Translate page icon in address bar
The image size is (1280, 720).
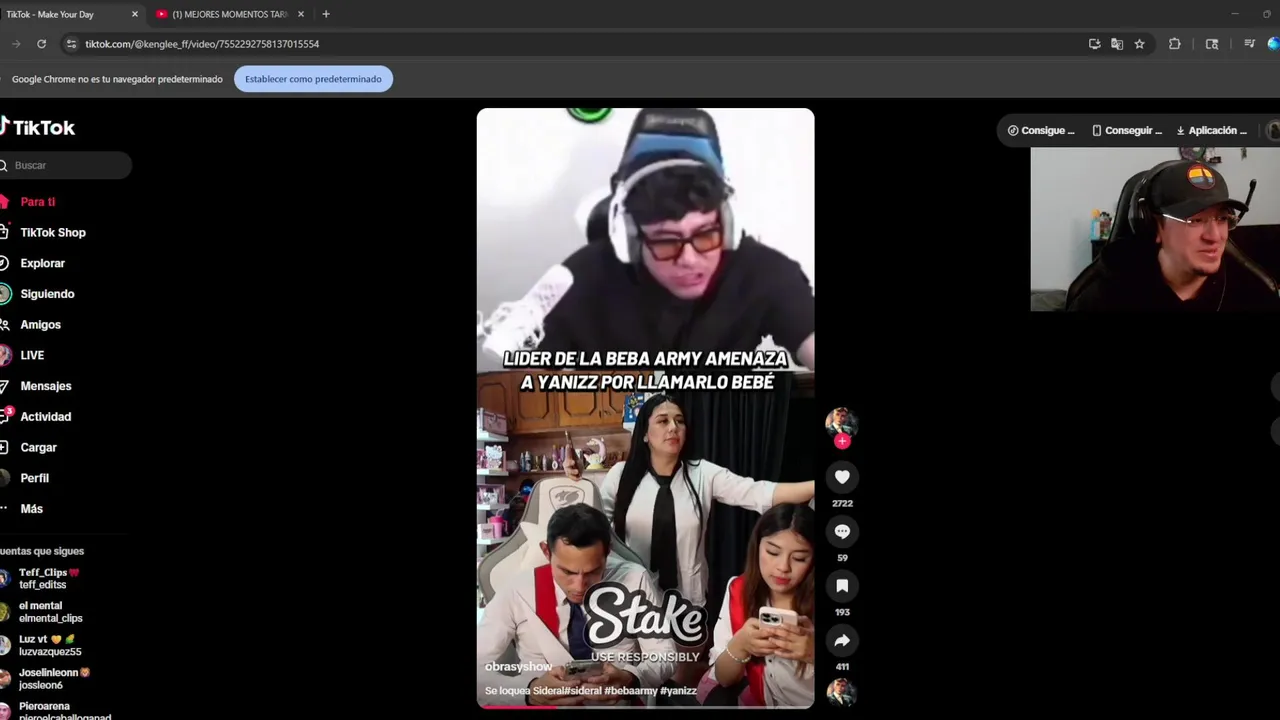(x=1117, y=44)
